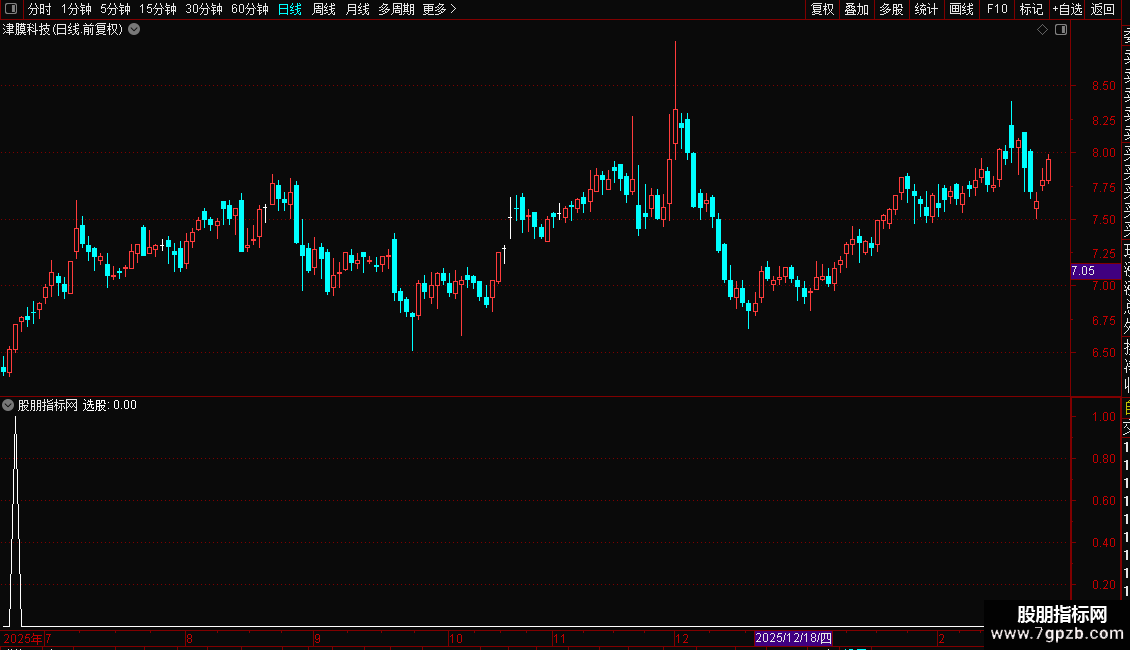Viewport: 1130px width, 650px height.
Task: Click month 11 on time axis
Action: [559, 638]
